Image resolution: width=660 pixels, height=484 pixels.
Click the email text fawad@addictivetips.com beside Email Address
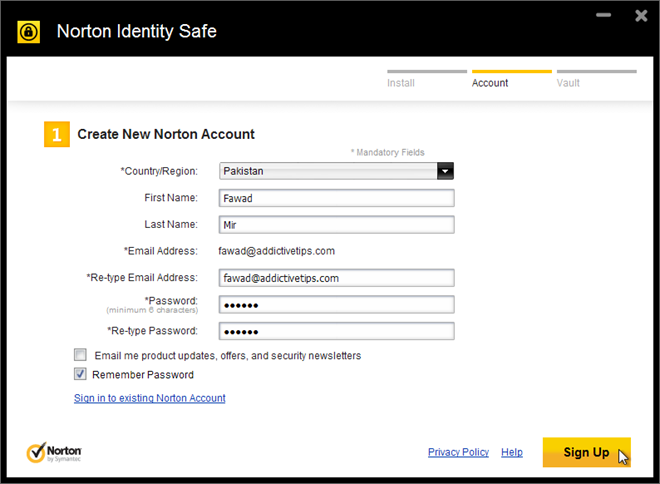pyautogui.click(x=277, y=251)
